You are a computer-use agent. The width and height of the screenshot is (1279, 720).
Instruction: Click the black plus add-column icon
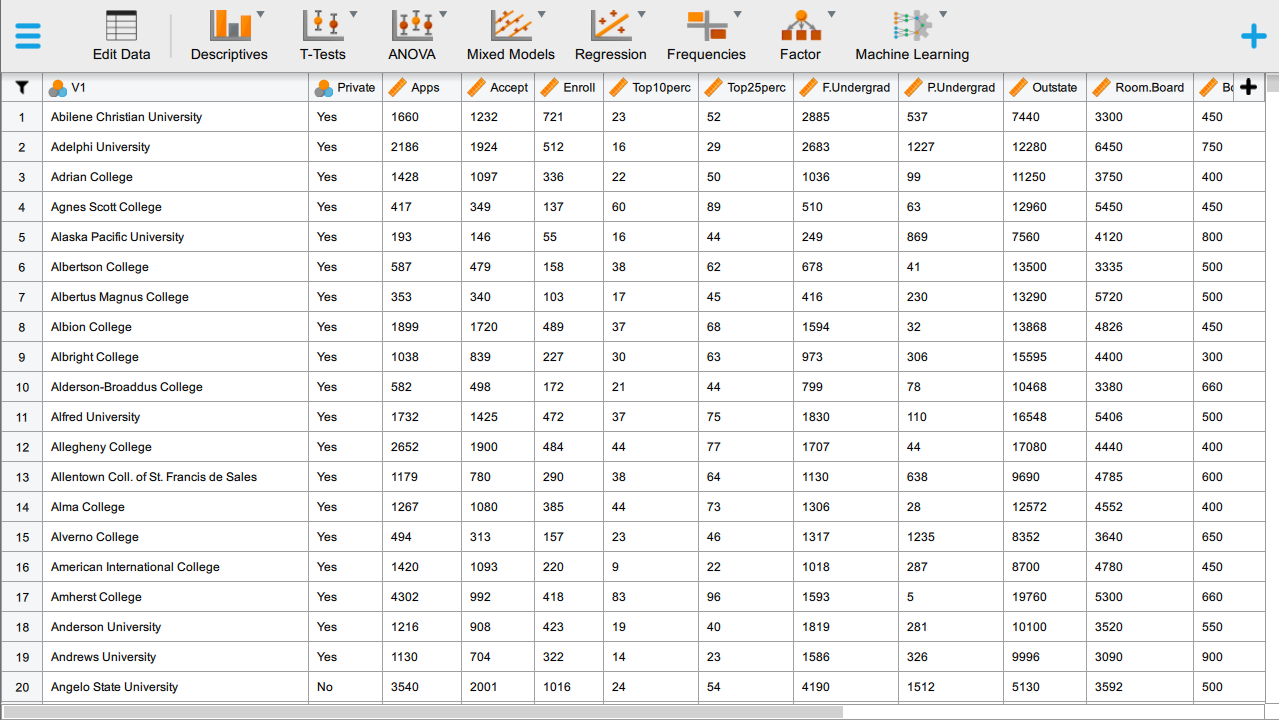point(1248,87)
